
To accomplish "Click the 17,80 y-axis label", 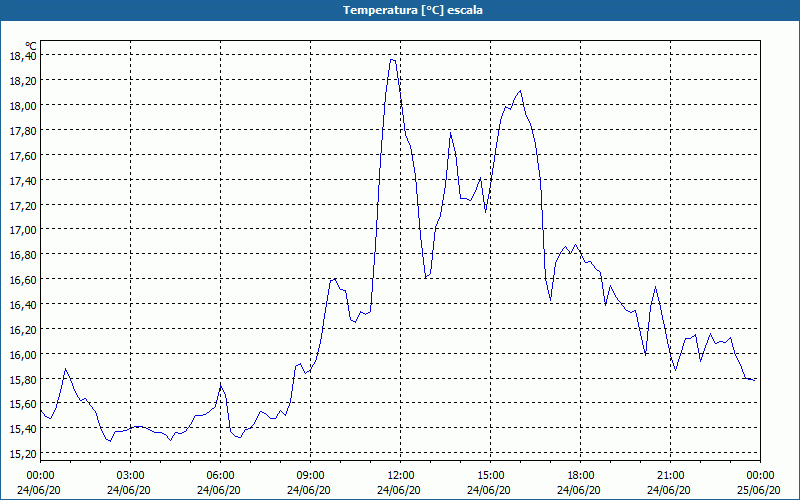I will click(x=23, y=131).
